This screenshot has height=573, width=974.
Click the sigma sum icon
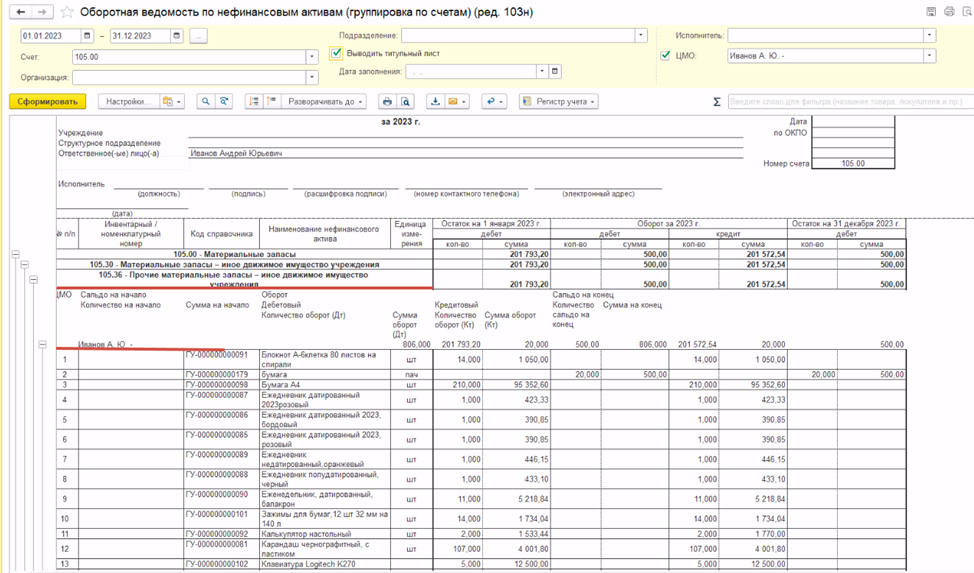pos(717,102)
